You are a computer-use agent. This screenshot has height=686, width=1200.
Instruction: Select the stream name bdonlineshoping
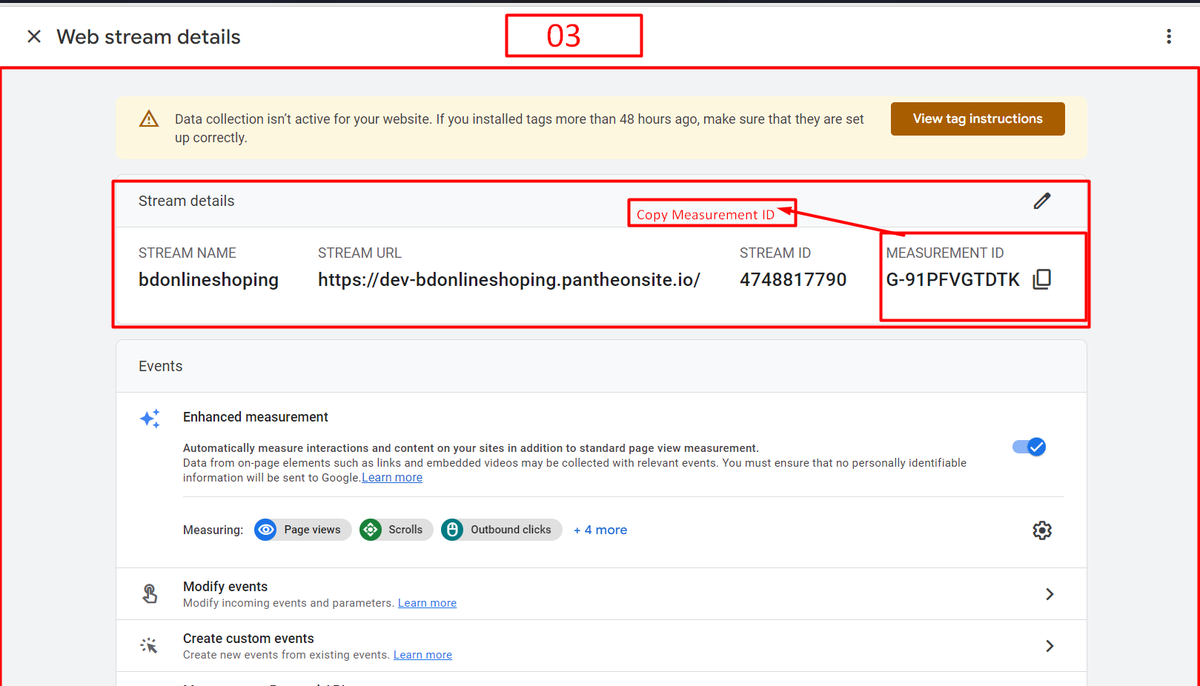tap(208, 280)
